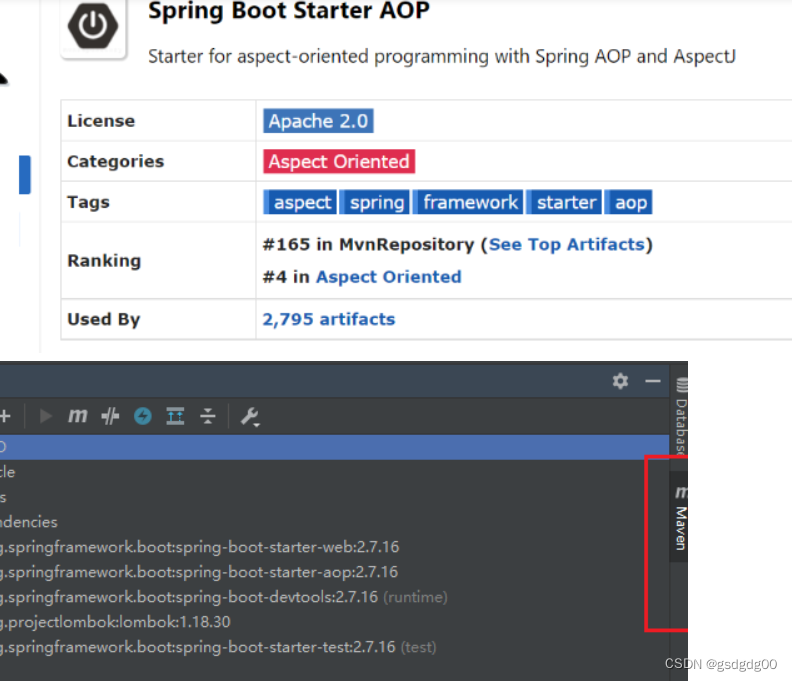Viewport: 792px width, 681px height.
Task: Select spring-boot-starter-web:2.7.16 dependency
Action: pos(200,547)
